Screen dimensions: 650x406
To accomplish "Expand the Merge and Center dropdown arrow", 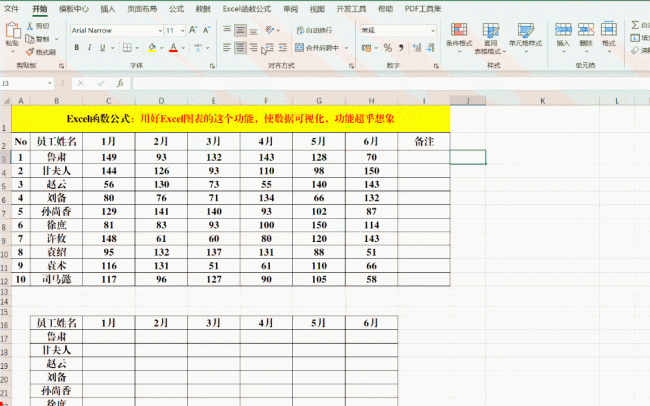I will (346, 48).
